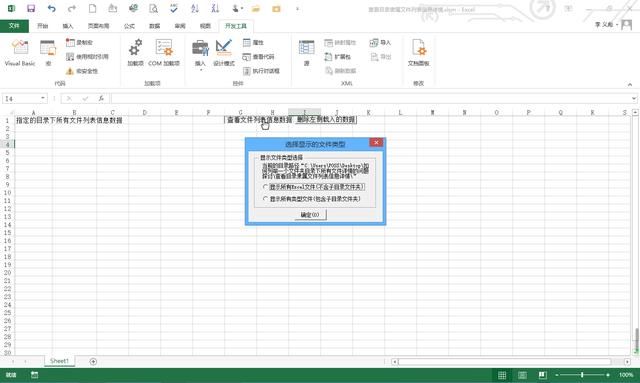Click the Undo arrow
The width and height of the screenshot is (640, 383).
tap(51, 9)
